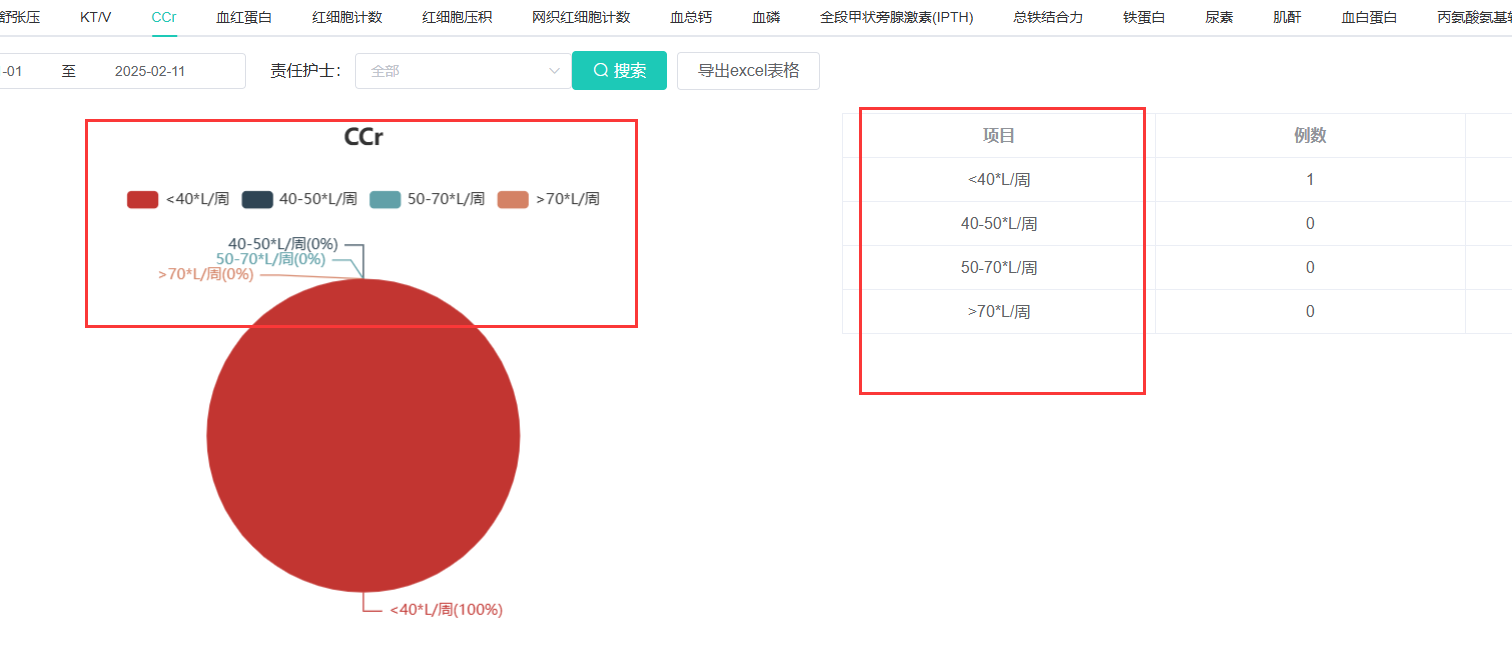Toggle the orange >70*L/周 legend swatch
Screen dimensions: 1512x659
514,199
